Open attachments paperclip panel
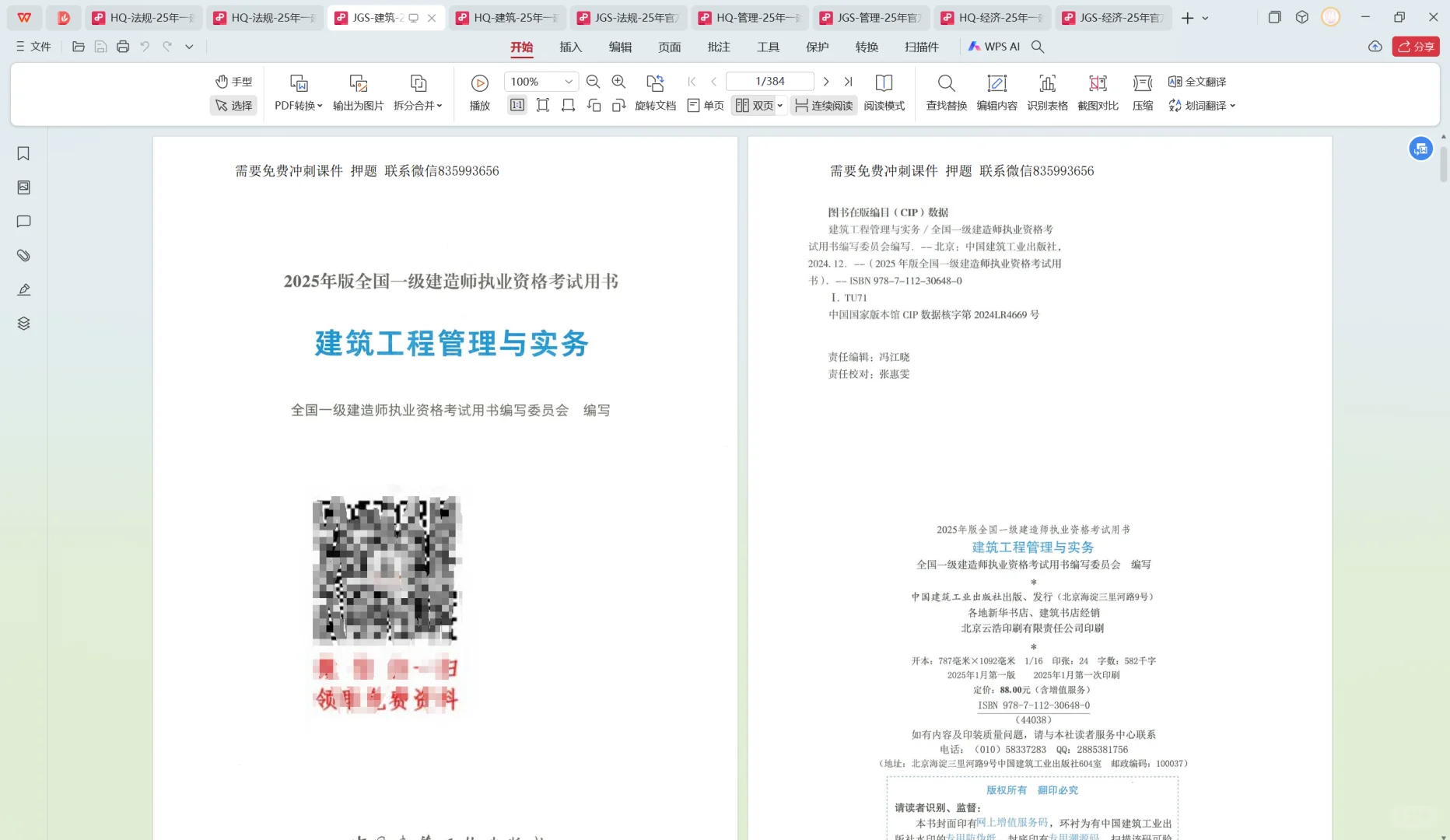Image resolution: width=1450 pixels, height=840 pixels. point(23,255)
